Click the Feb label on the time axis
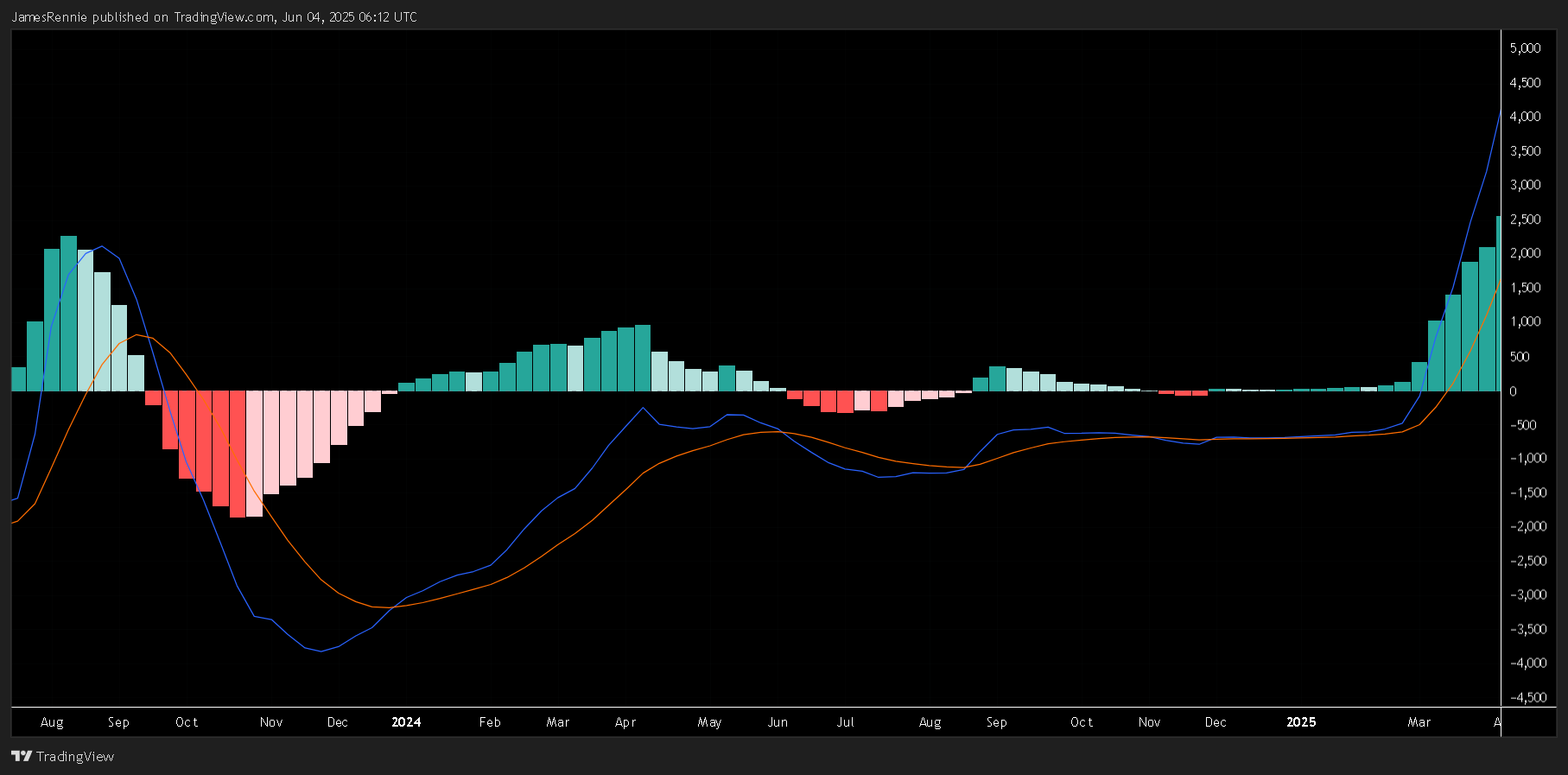1568x775 pixels. [x=490, y=722]
